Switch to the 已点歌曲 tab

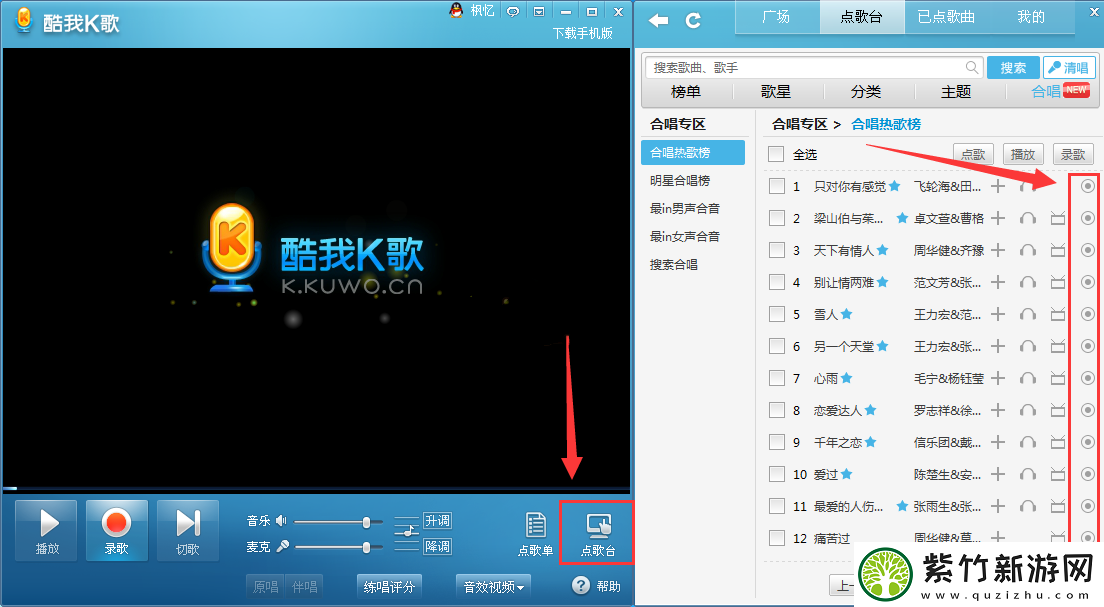click(946, 17)
